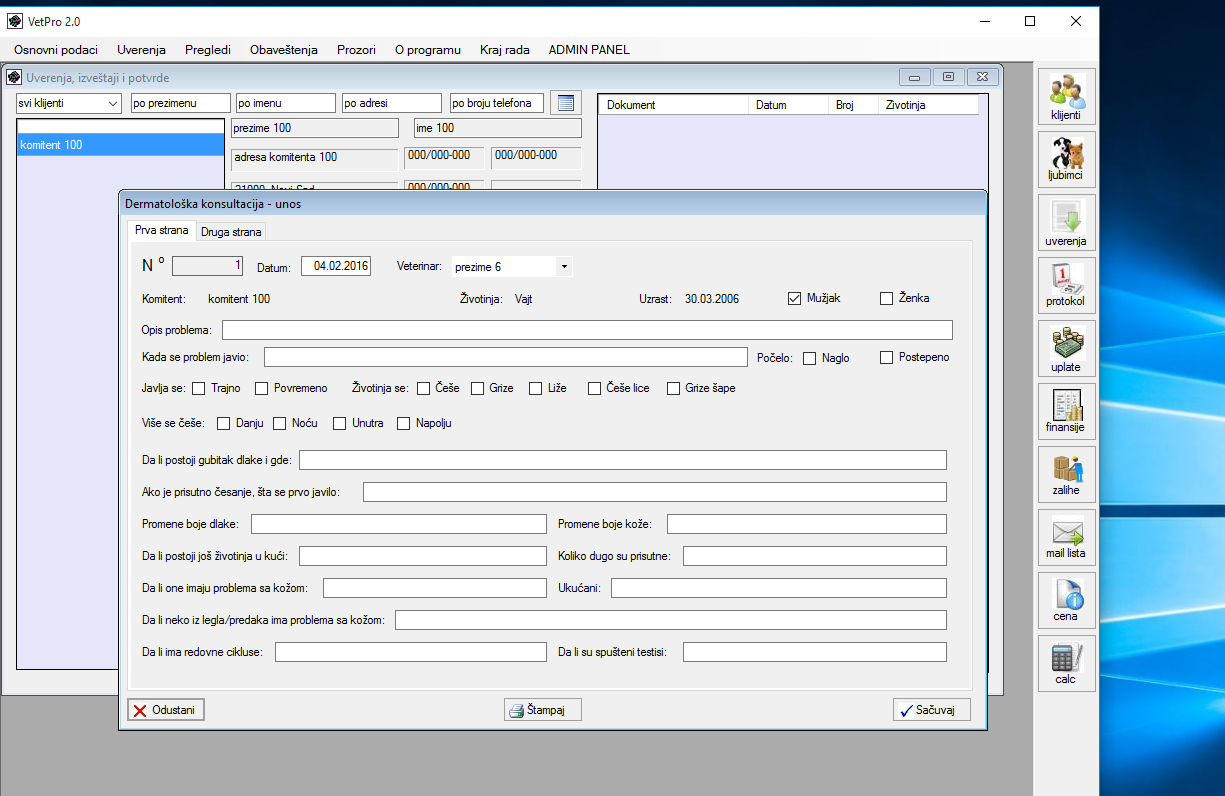Click the Odustani cancel button

click(x=166, y=710)
